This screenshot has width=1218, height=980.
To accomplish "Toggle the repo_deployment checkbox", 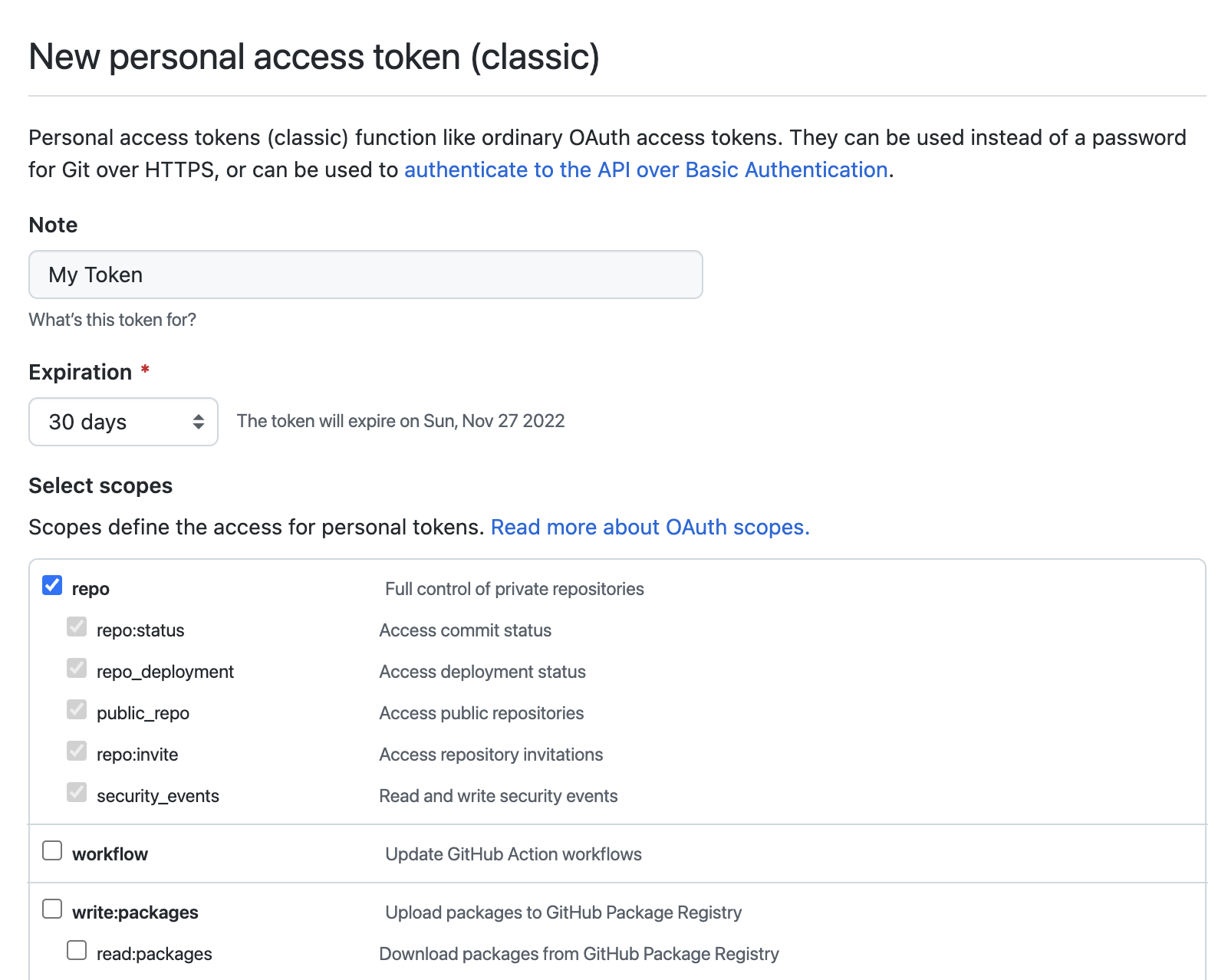I will click(x=77, y=669).
